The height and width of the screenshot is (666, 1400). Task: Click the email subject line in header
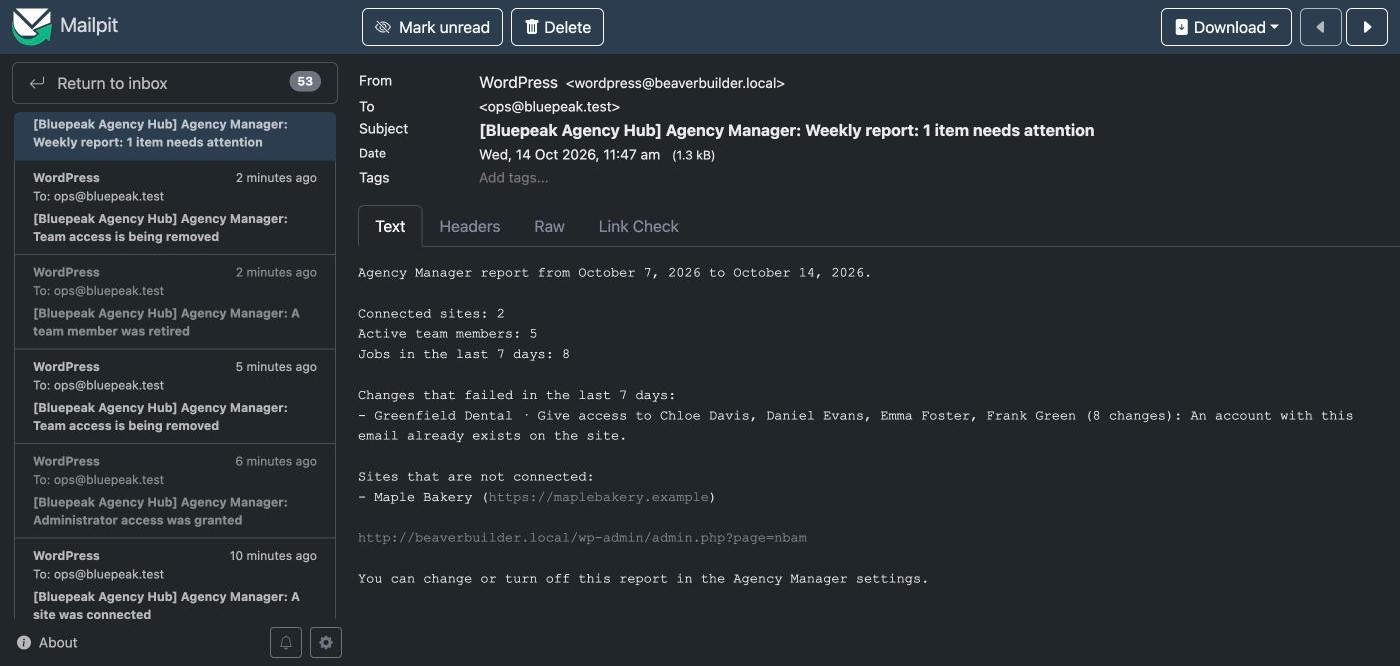[786, 130]
